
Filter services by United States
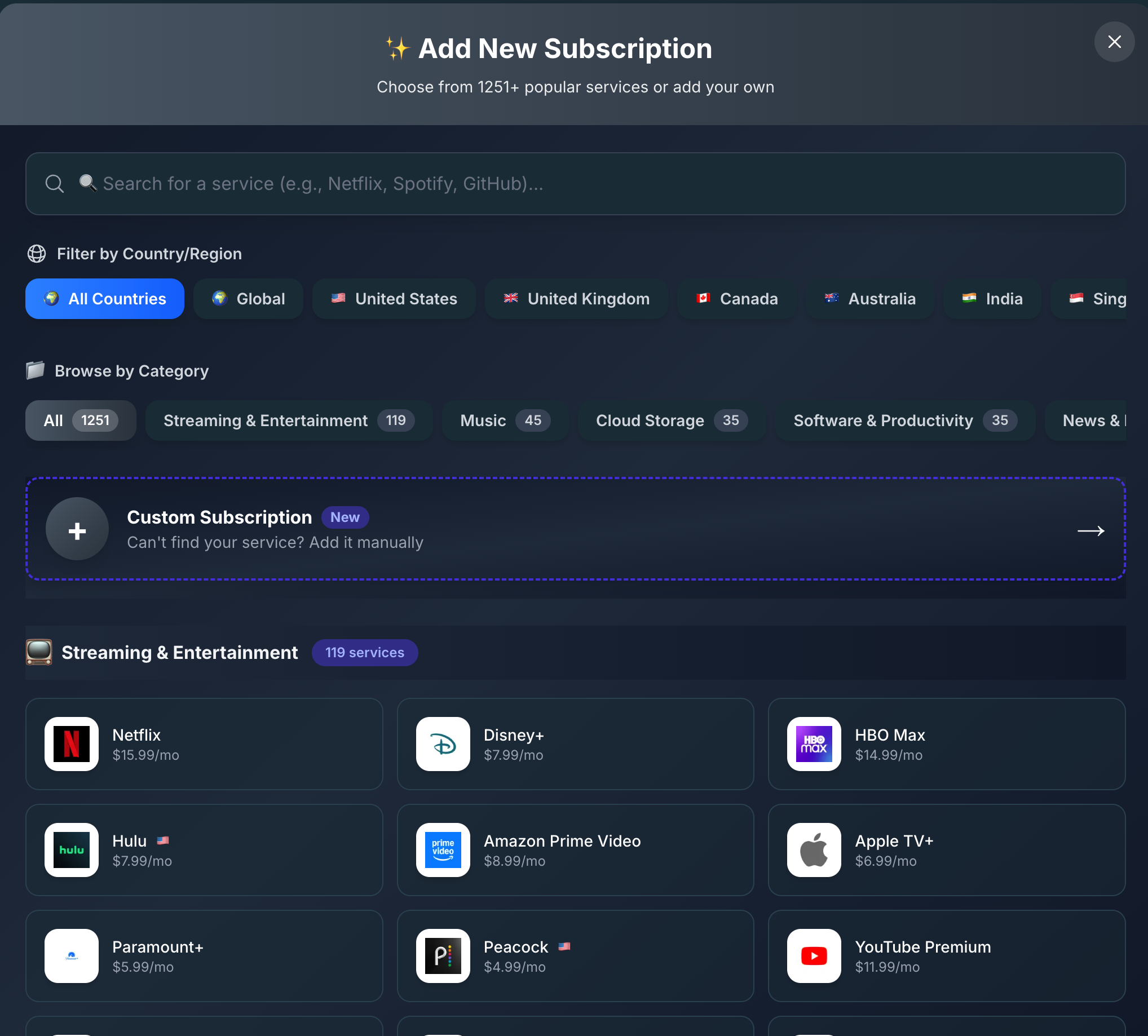[394, 298]
